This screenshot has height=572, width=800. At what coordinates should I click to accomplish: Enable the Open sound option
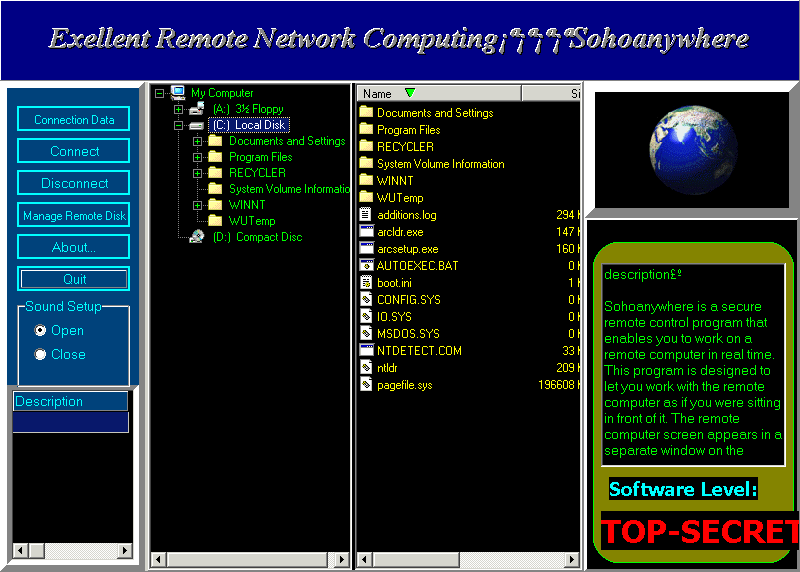(40, 330)
